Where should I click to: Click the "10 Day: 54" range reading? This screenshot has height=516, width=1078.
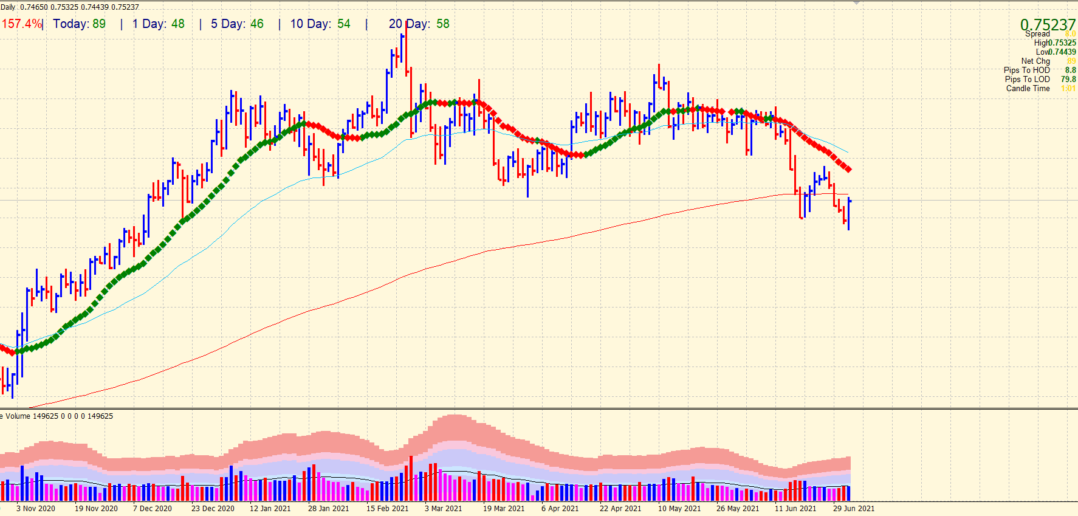(321, 24)
